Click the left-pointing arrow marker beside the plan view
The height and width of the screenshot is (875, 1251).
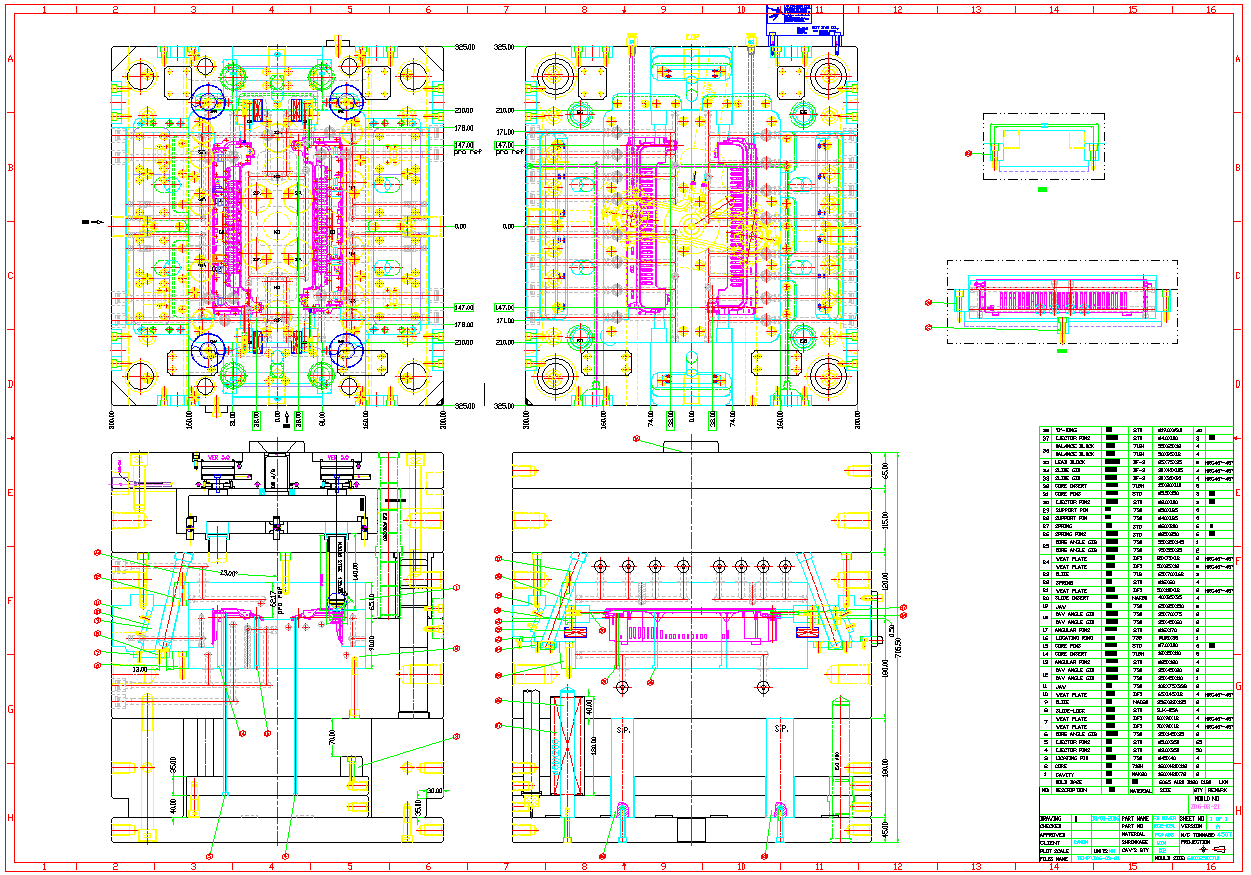[91, 221]
